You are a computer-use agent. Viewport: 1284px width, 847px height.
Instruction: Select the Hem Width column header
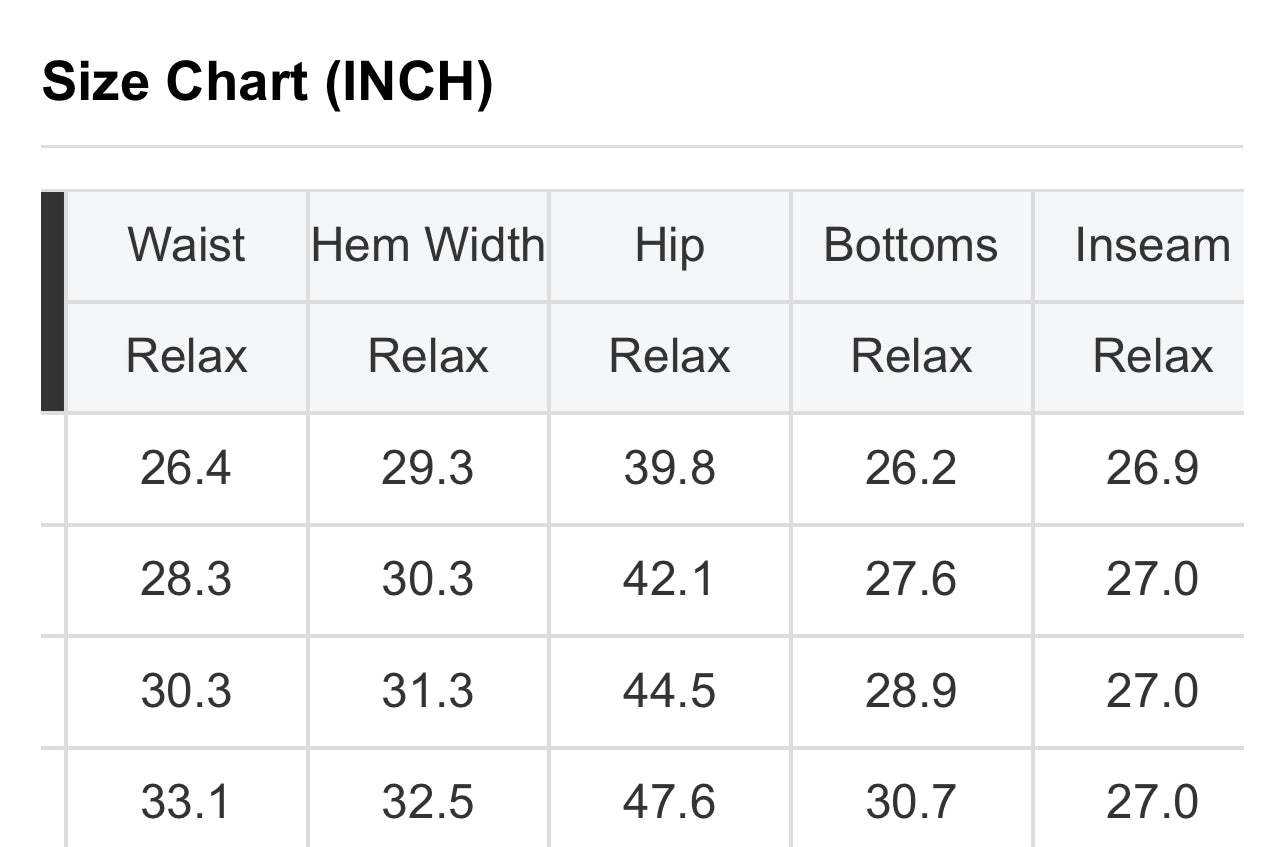point(428,246)
